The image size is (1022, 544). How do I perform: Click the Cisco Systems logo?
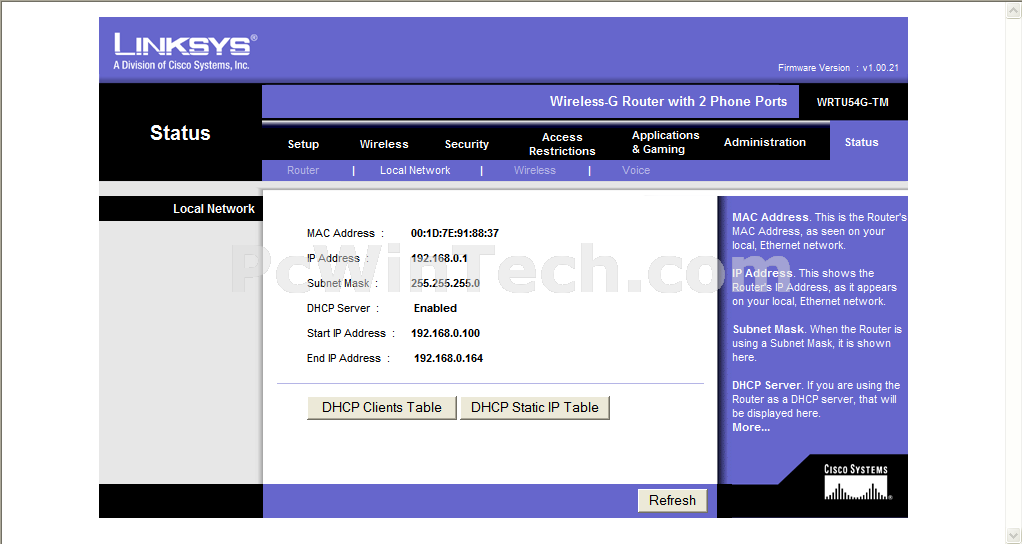[856, 483]
